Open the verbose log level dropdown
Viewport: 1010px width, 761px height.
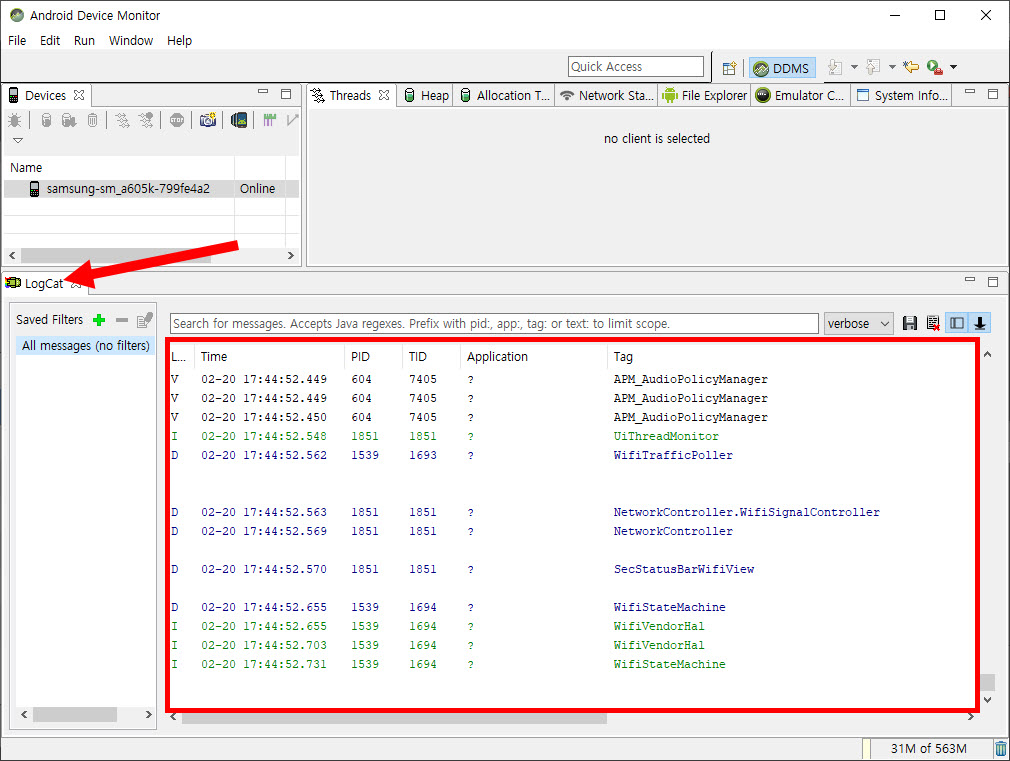pyautogui.click(x=858, y=323)
